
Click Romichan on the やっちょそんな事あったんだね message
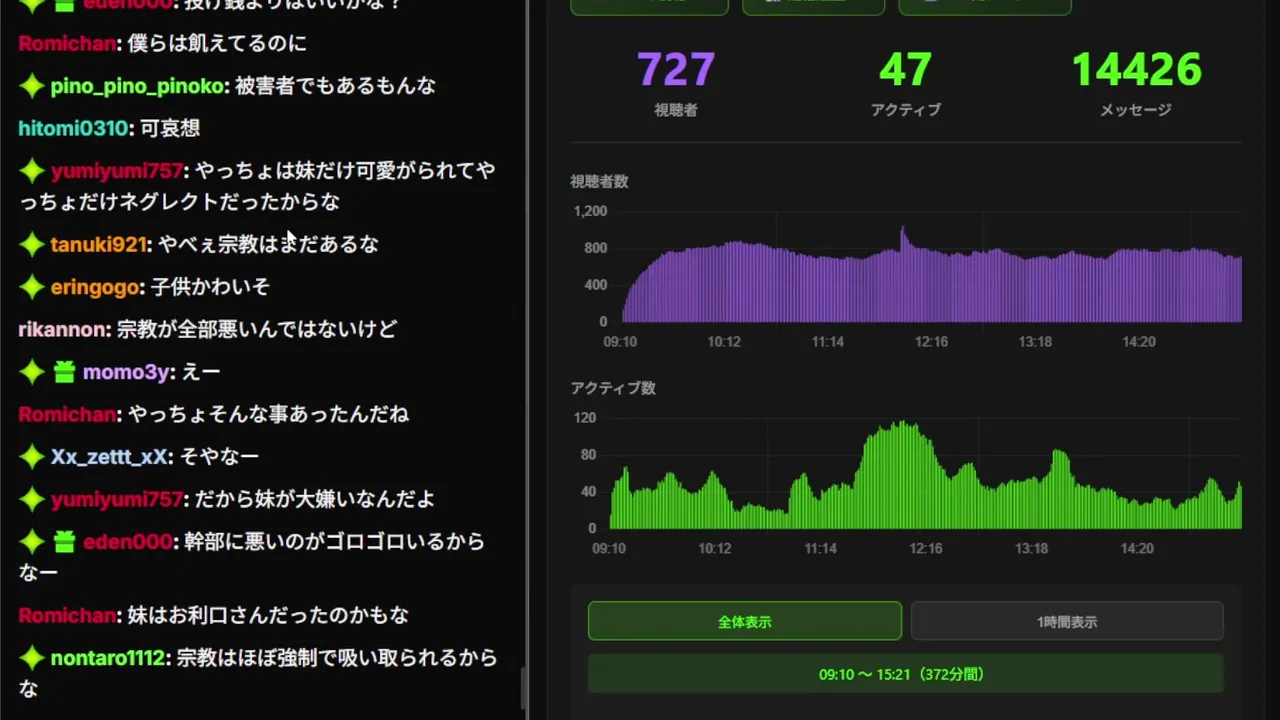(x=67, y=414)
